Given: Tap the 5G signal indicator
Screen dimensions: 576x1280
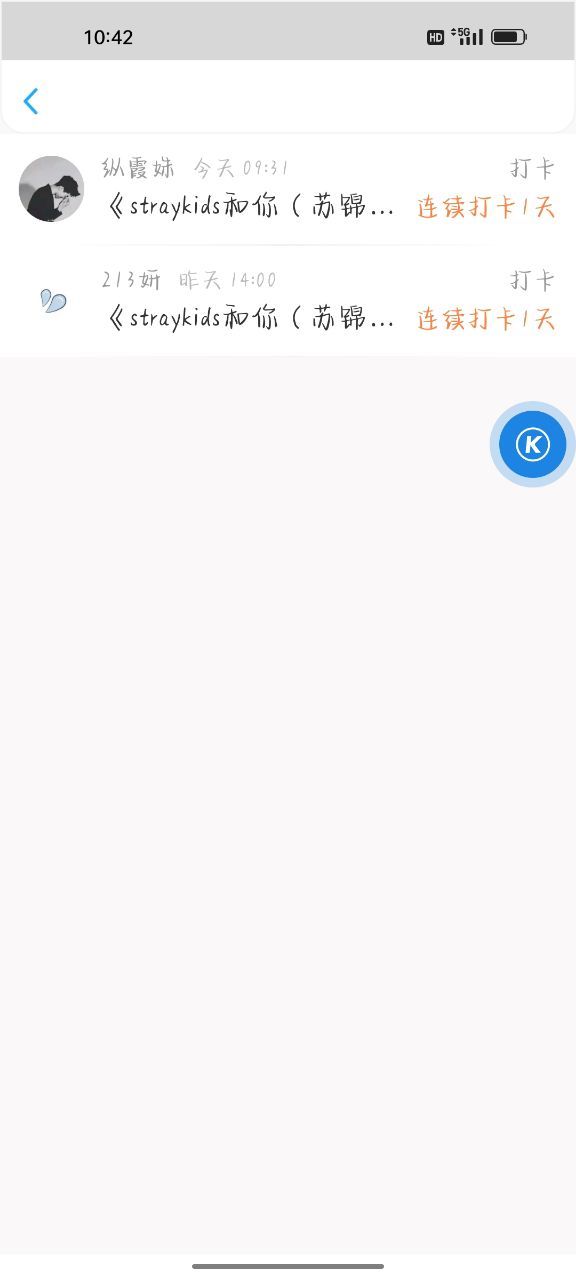Looking at the screenshot, I should pos(467,36).
